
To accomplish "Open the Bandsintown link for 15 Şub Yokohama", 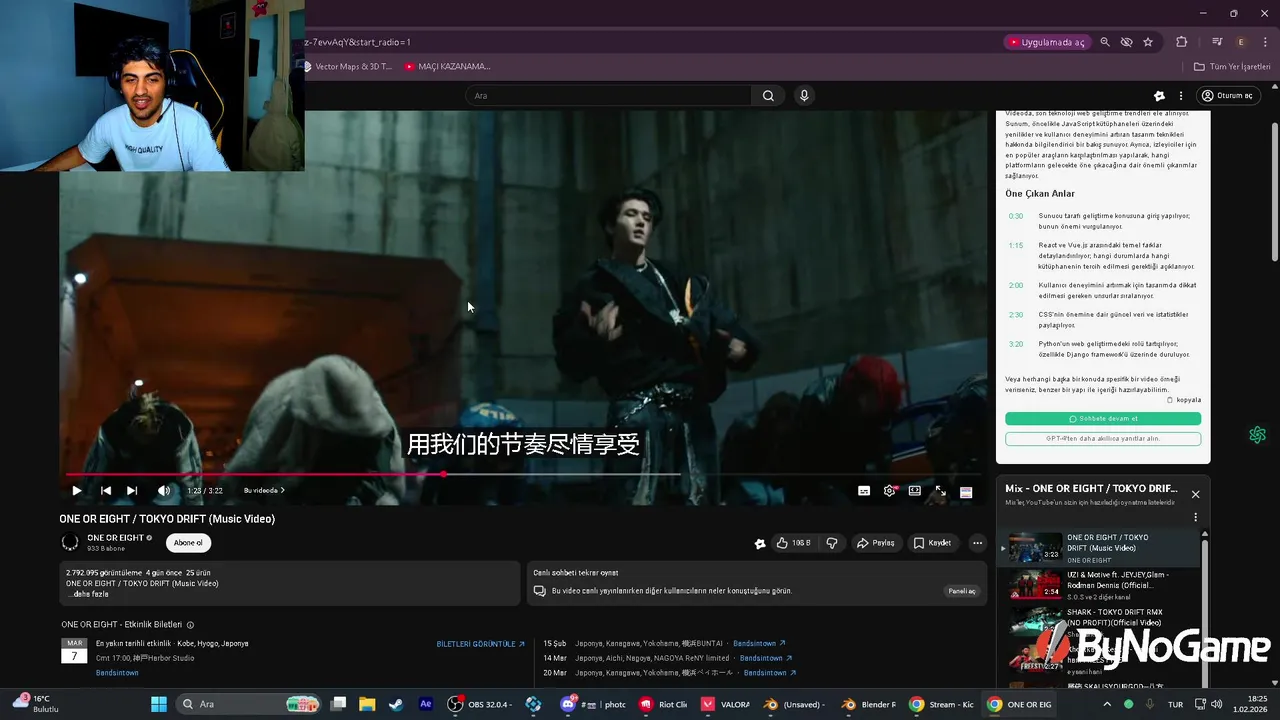I will (x=759, y=643).
